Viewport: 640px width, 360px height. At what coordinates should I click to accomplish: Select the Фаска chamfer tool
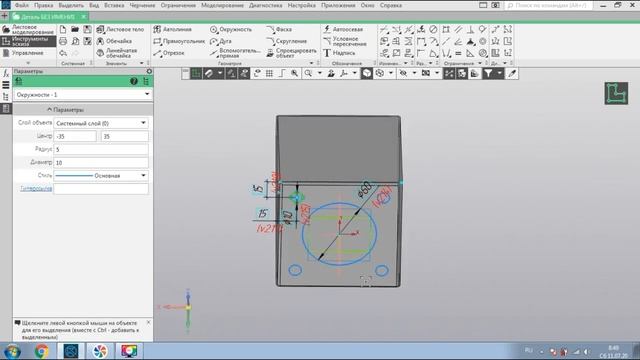click(x=279, y=29)
